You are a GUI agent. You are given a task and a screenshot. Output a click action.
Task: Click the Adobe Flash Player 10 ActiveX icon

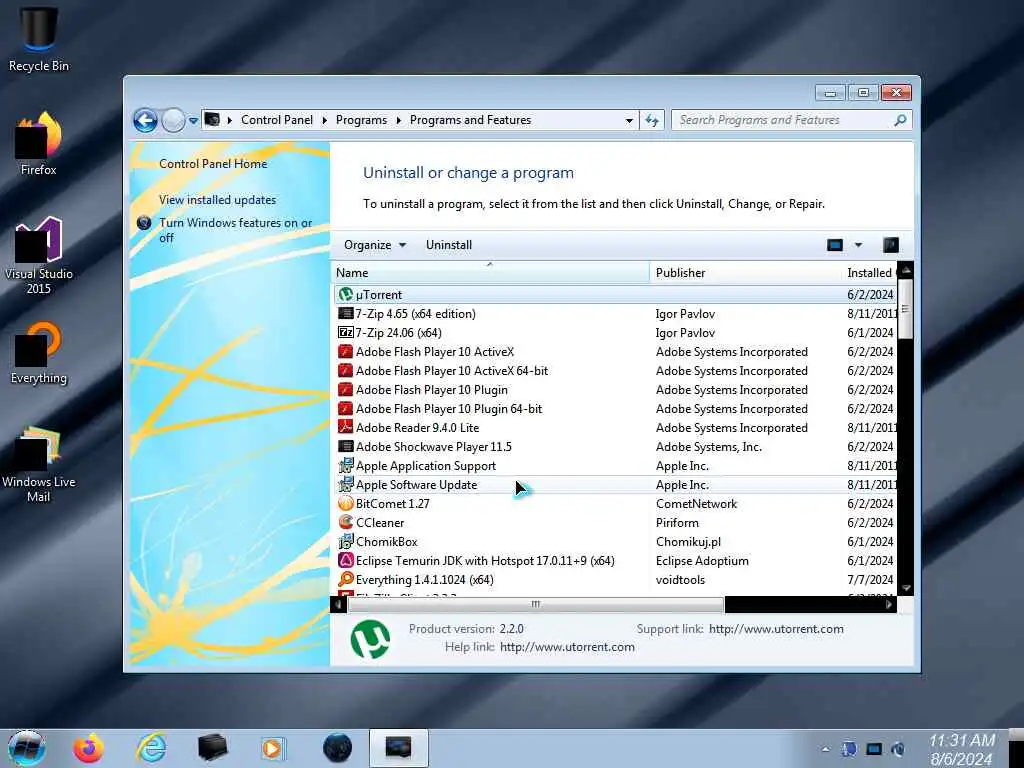point(345,351)
